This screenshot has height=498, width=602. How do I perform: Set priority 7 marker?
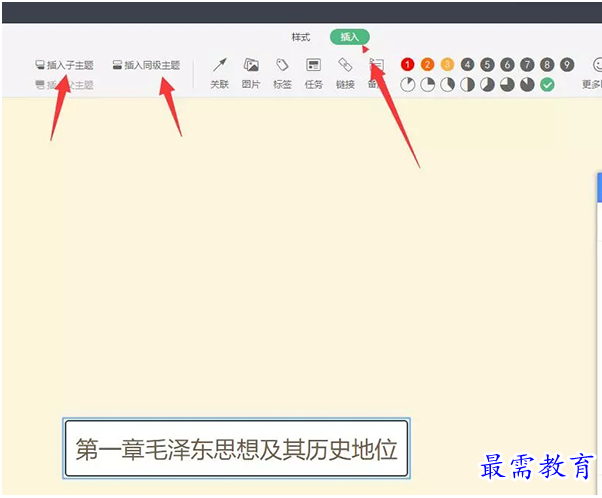527,65
